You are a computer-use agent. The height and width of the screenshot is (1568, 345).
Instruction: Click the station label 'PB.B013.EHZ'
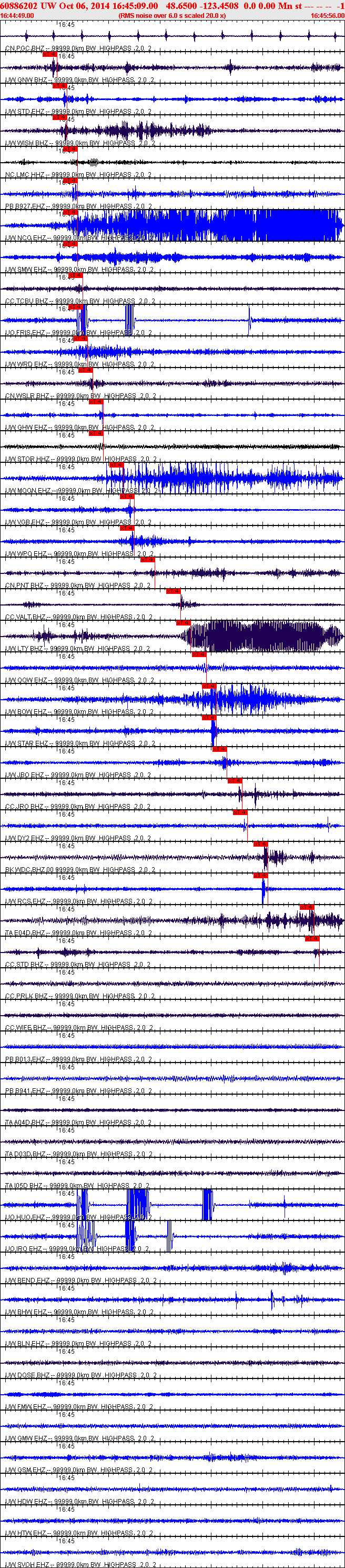25,1060
